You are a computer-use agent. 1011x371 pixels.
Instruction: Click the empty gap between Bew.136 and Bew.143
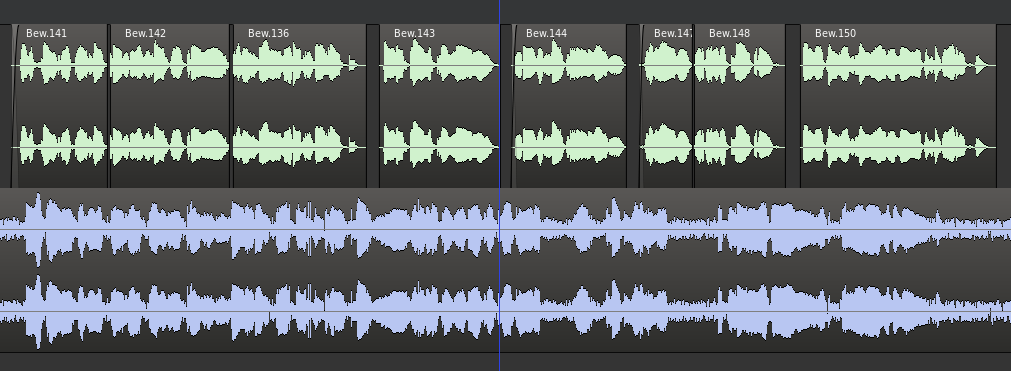pos(373,106)
